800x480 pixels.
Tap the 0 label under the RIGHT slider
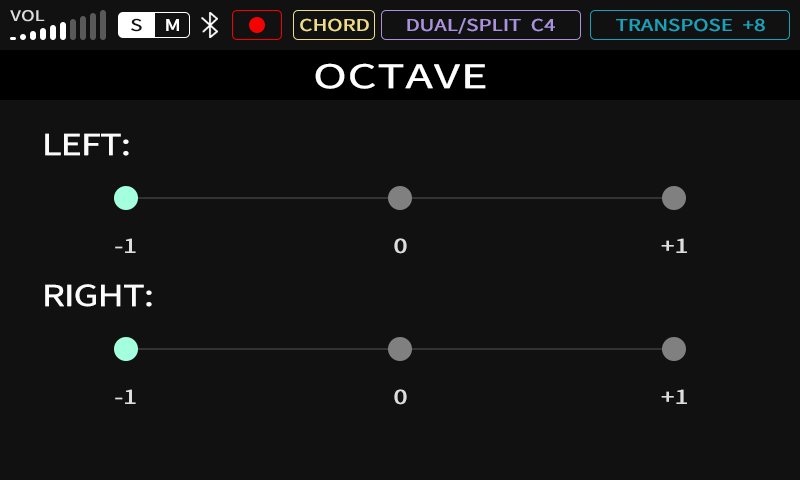(x=400, y=397)
